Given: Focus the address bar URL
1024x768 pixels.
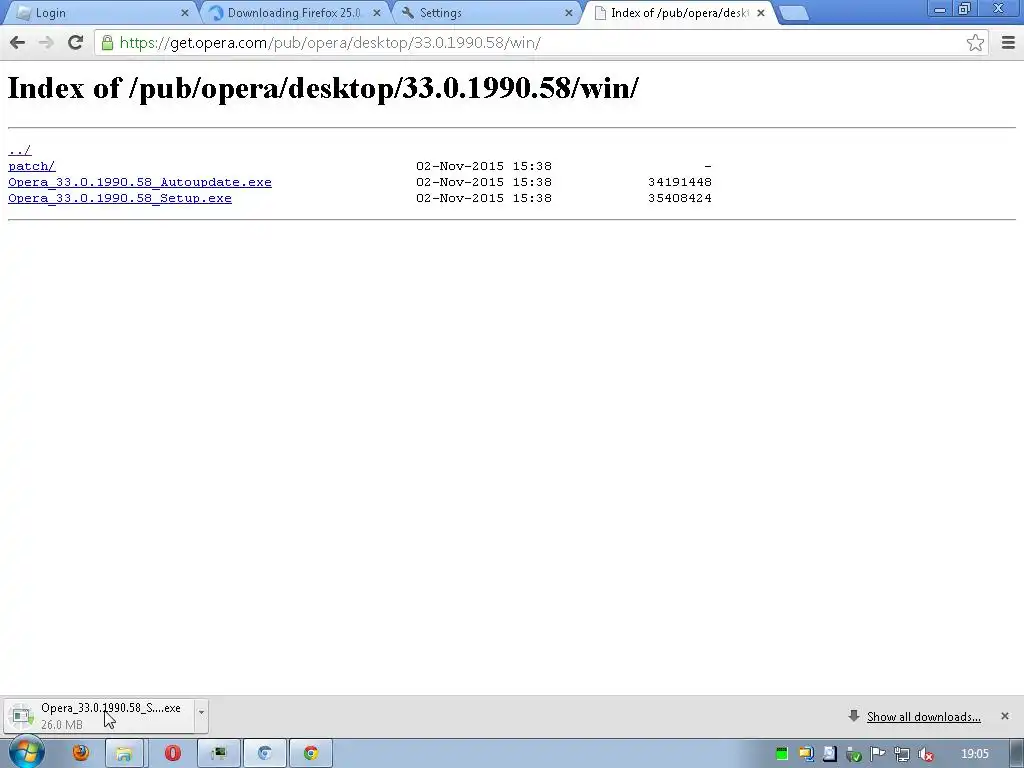Looking at the screenshot, I should click(x=330, y=43).
